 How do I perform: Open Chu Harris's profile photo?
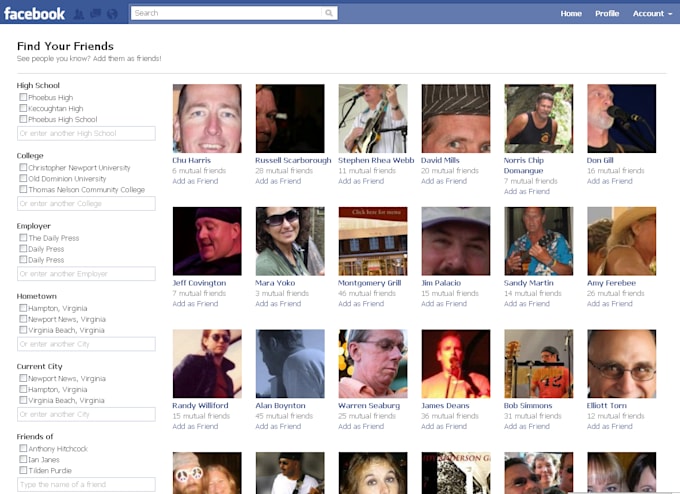207,118
